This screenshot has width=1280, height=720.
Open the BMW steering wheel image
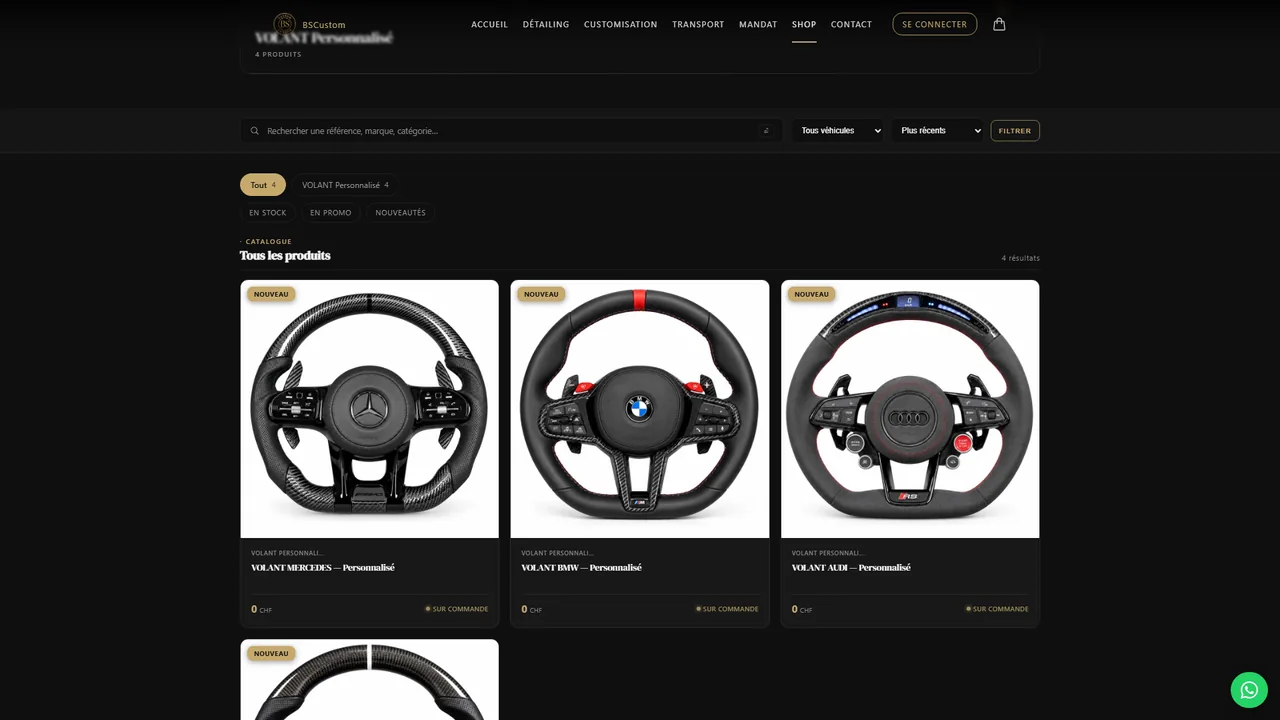(640, 409)
